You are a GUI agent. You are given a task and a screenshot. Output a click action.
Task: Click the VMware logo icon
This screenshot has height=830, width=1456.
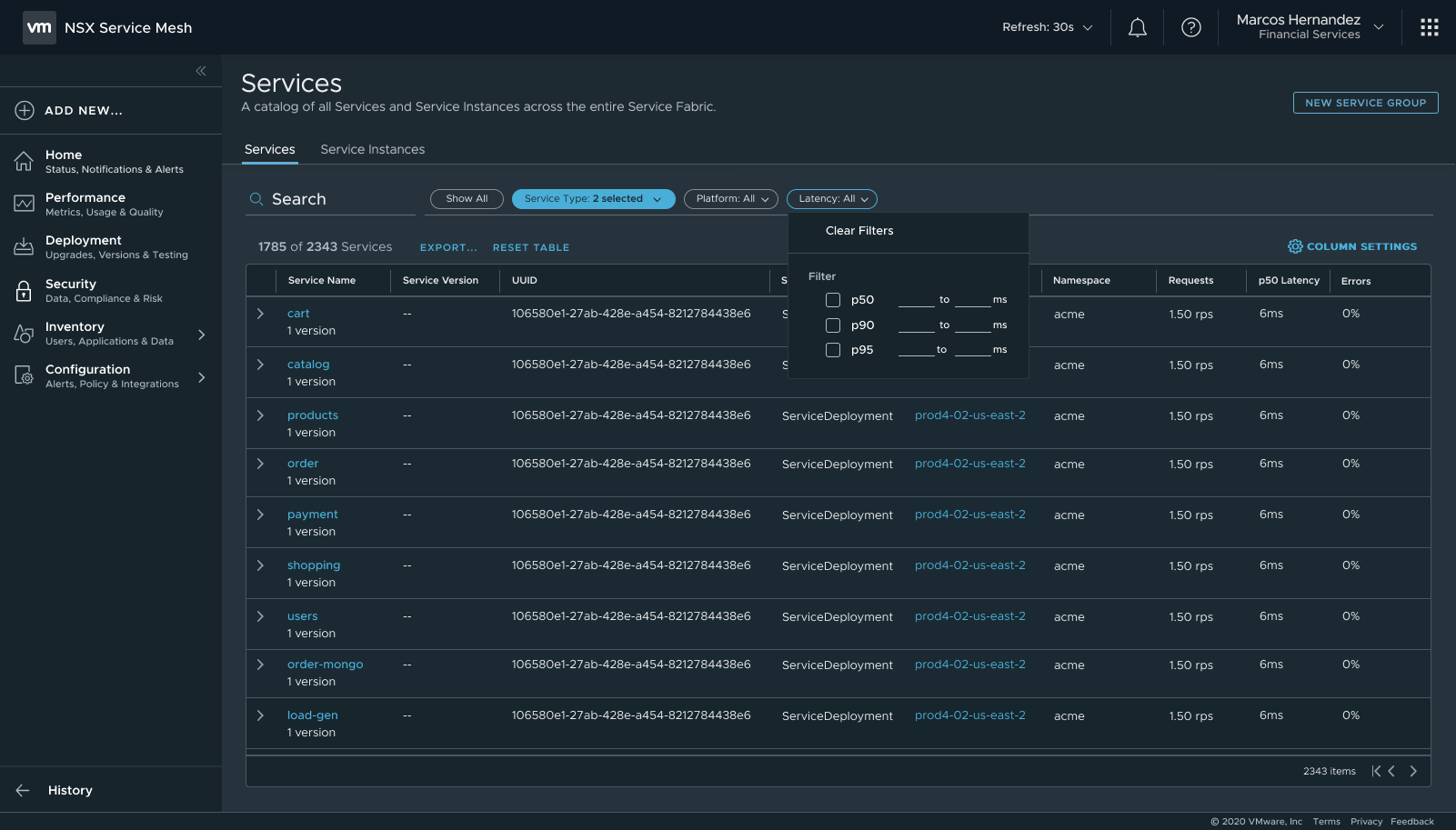(x=39, y=27)
